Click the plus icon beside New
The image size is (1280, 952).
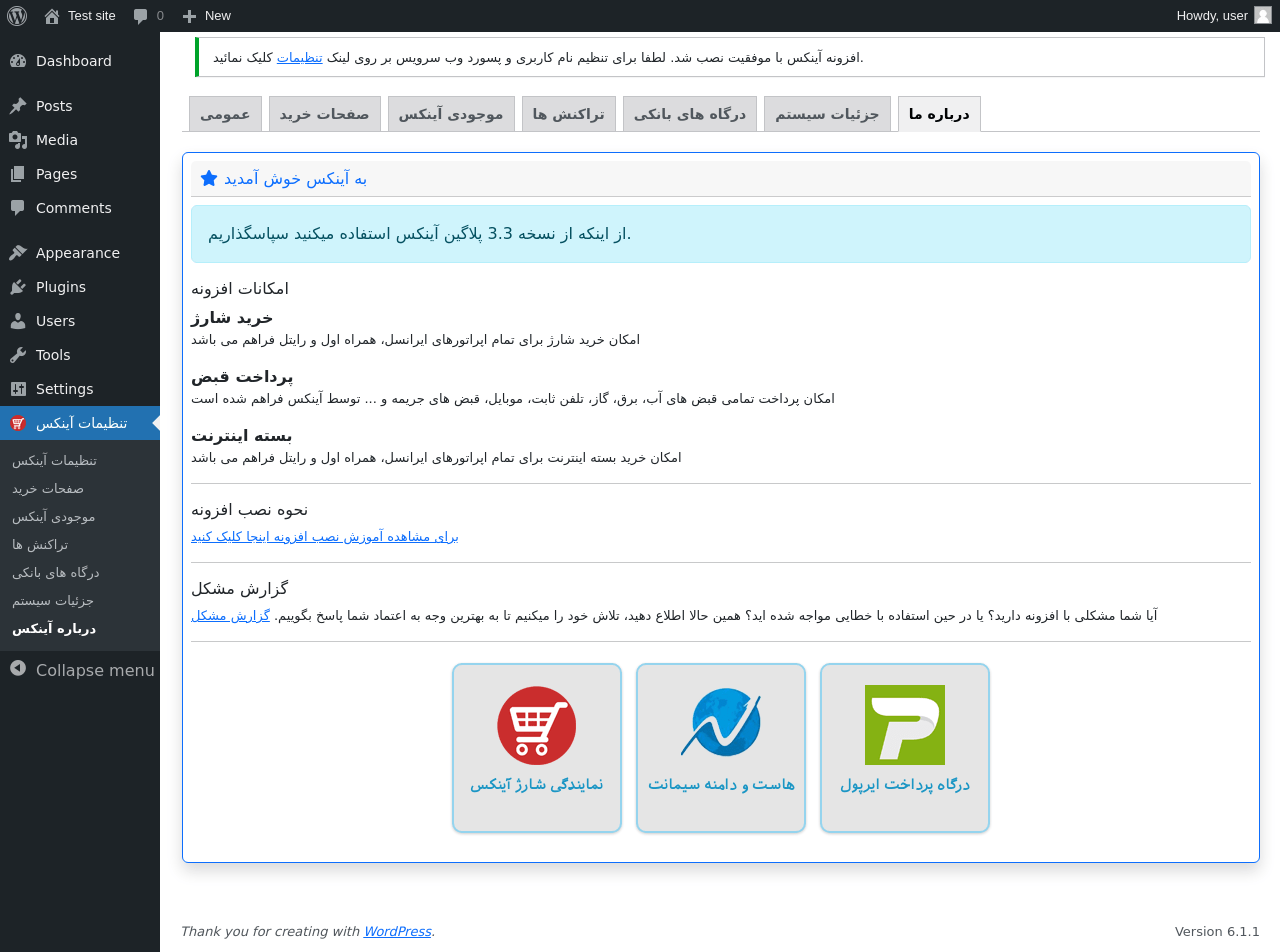(x=189, y=16)
